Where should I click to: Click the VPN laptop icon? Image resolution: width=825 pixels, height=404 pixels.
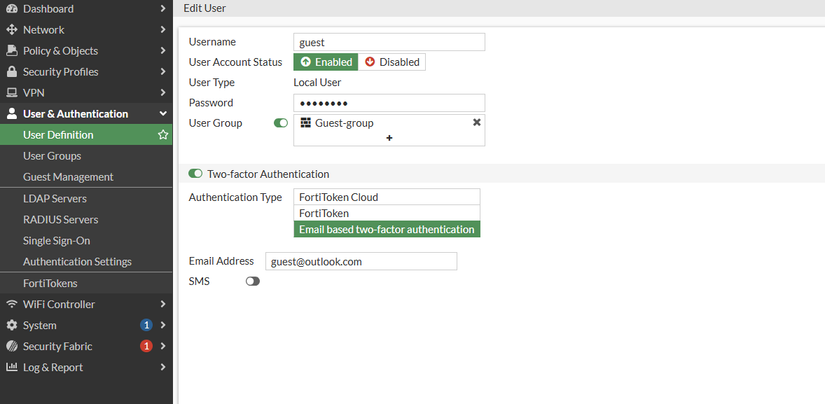tap(12, 93)
